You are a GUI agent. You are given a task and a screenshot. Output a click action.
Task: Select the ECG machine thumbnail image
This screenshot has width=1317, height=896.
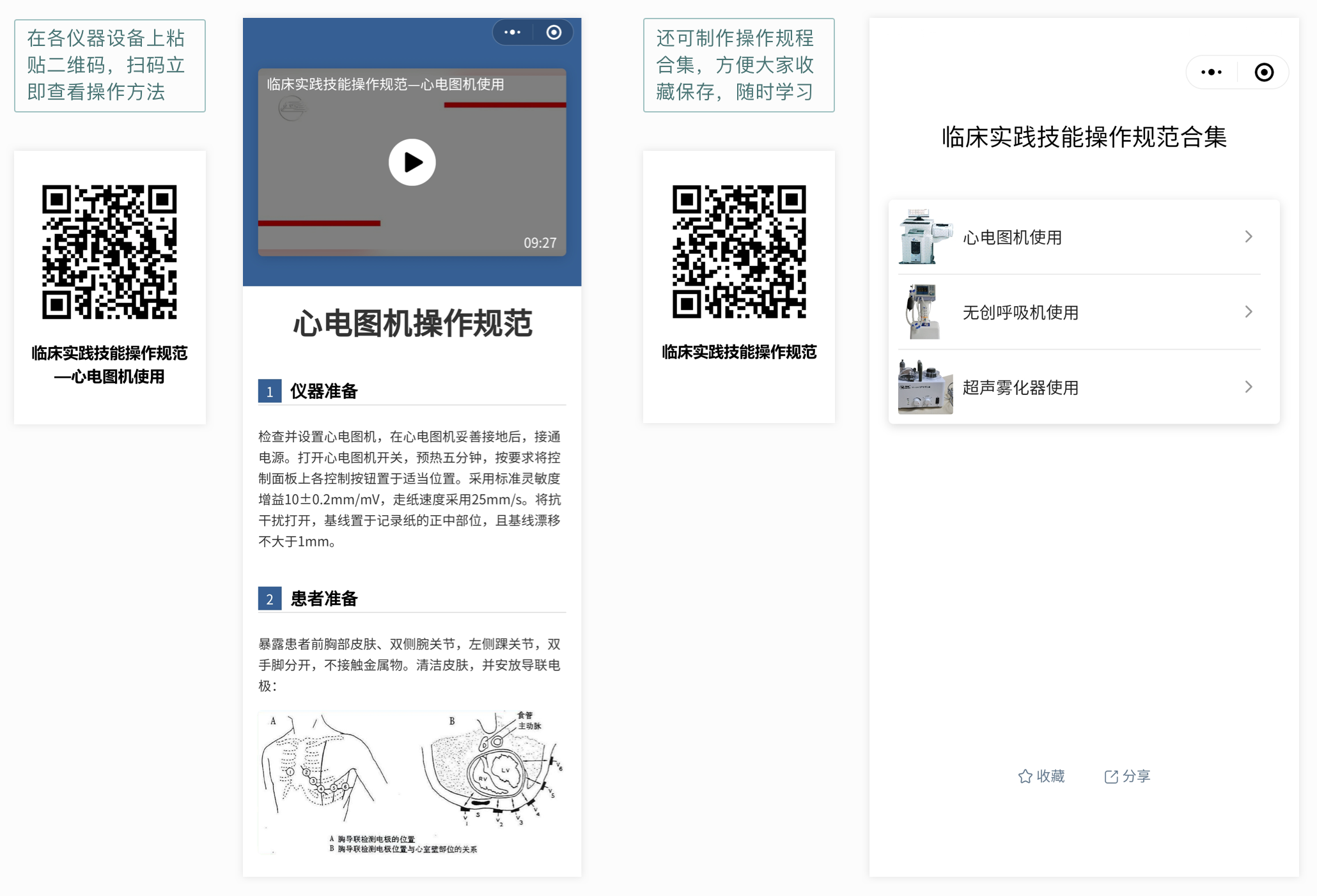tap(925, 236)
